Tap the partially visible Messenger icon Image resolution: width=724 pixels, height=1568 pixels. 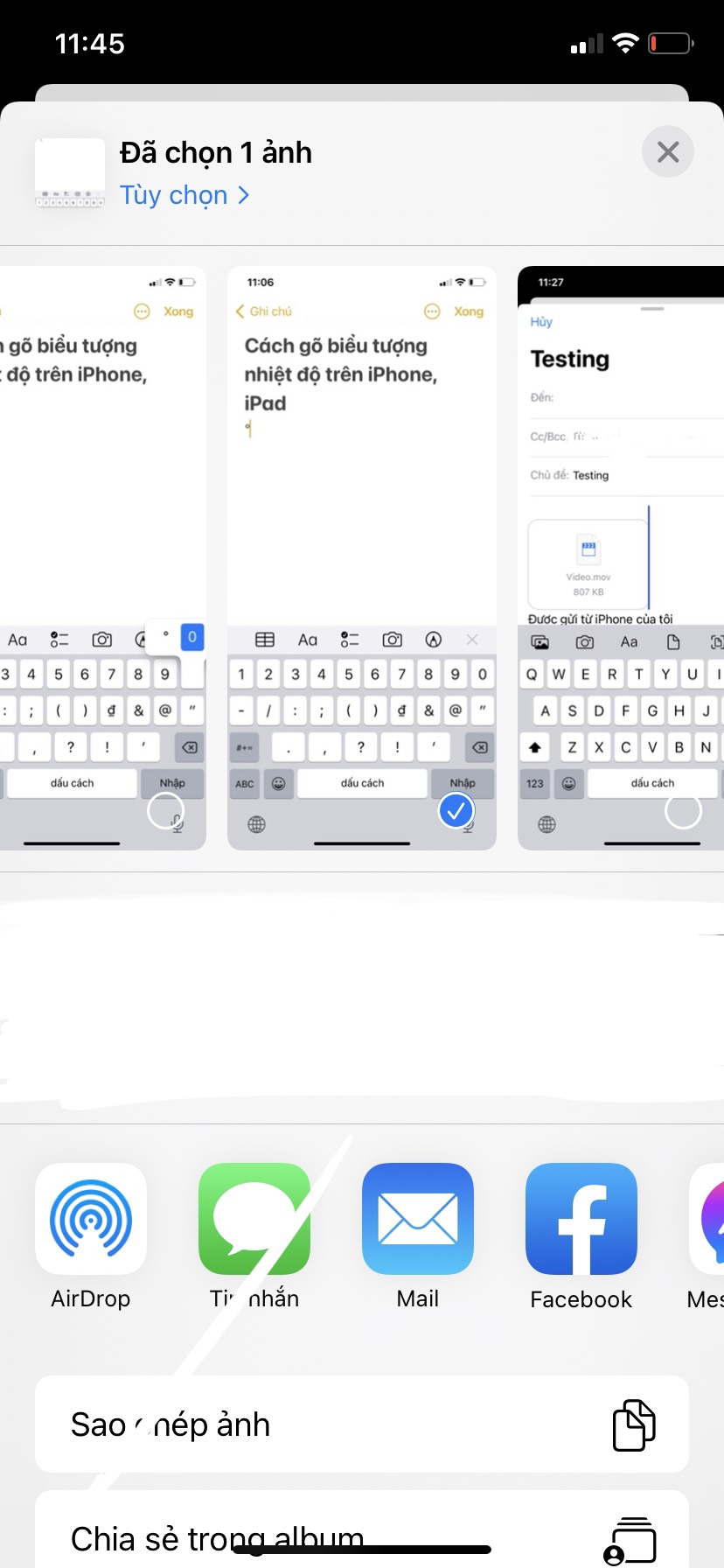tap(708, 1218)
